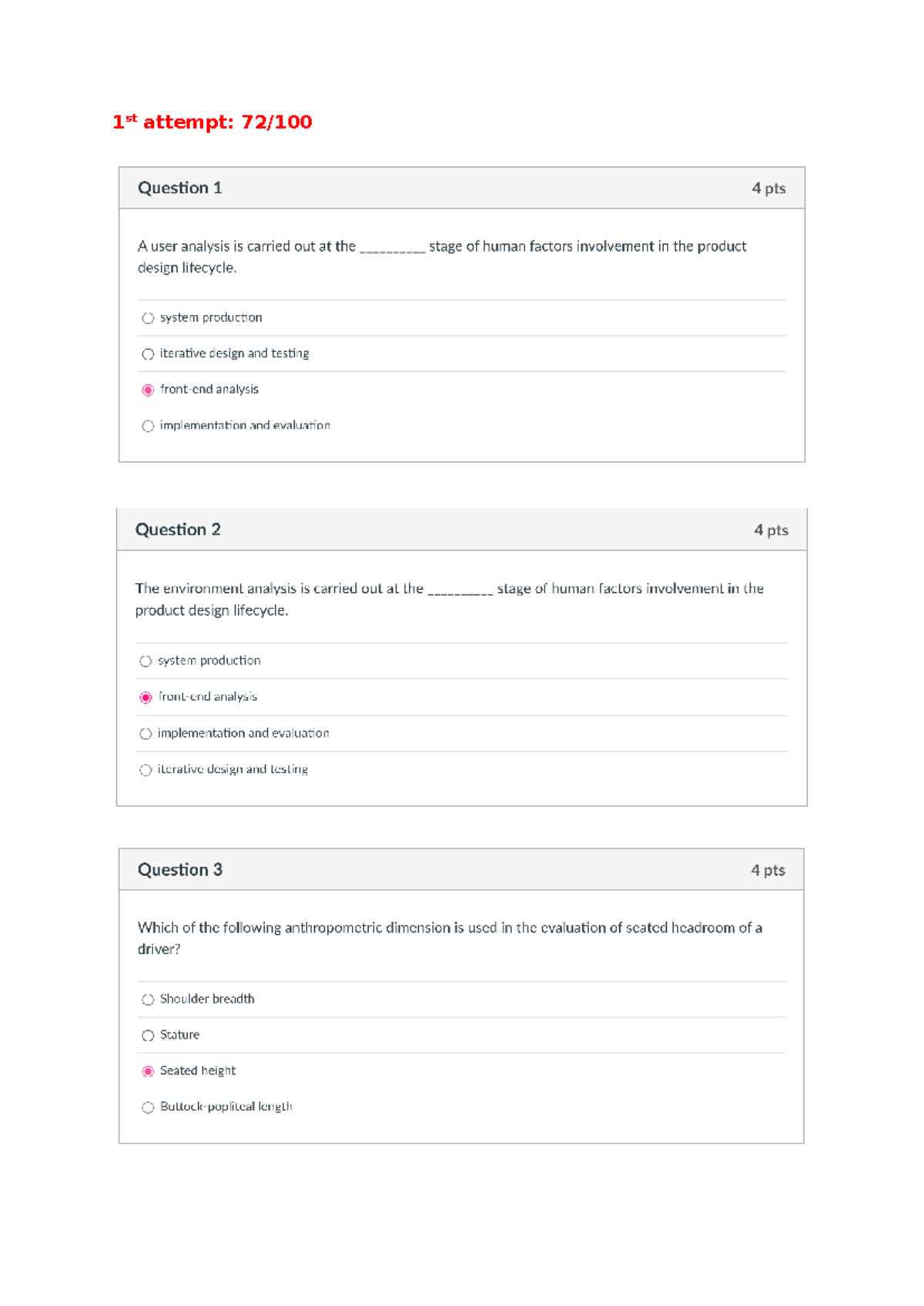924x1306 pixels.
Task: Choose "implementation and evaluation" for Question 2
Action: click(146, 734)
